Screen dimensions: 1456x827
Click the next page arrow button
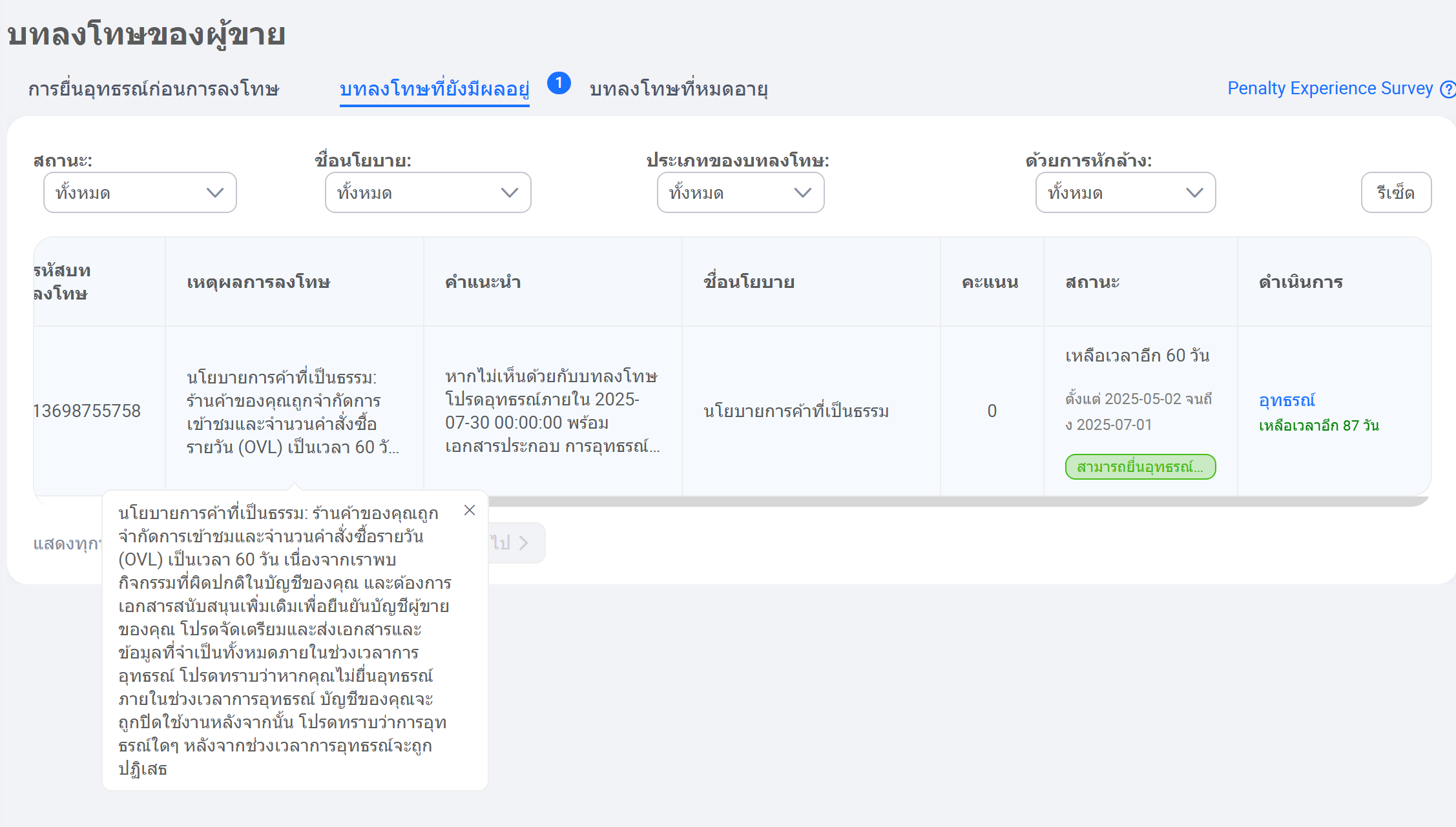[x=523, y=543]
